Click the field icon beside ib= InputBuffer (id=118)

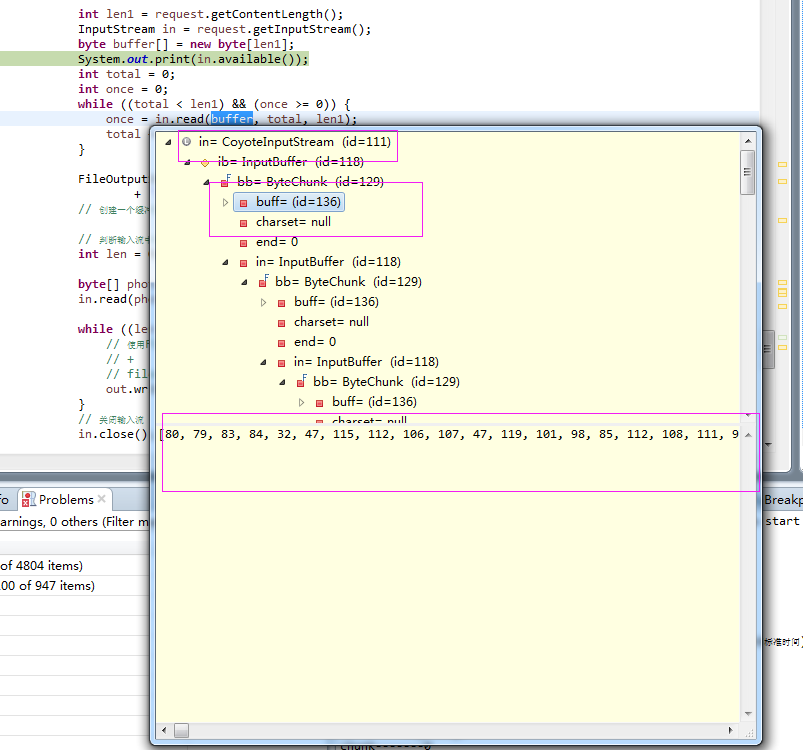(x=205, y=161)
